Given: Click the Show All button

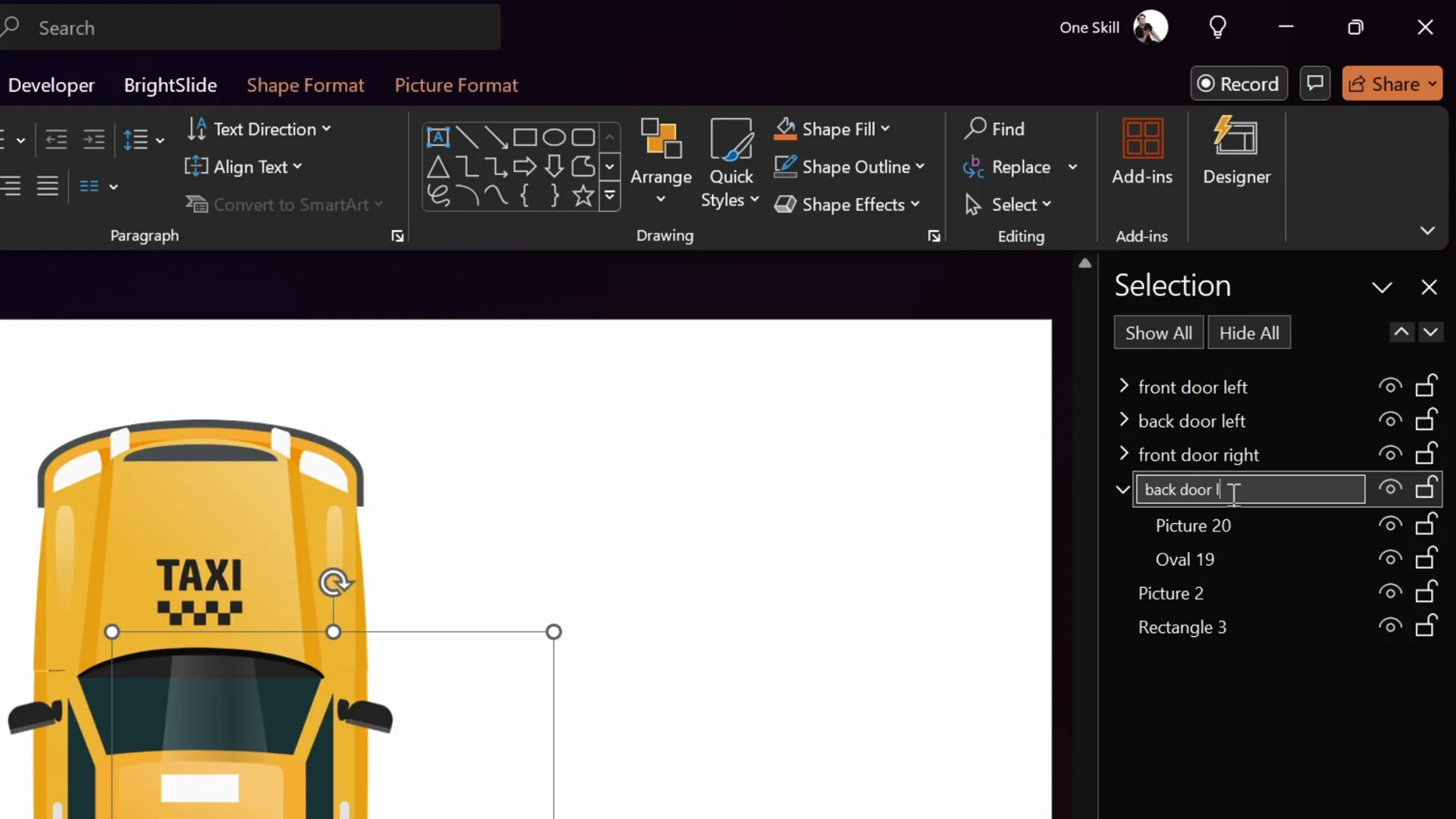Looking at the screenshot, I should [x=1159, y=332].
